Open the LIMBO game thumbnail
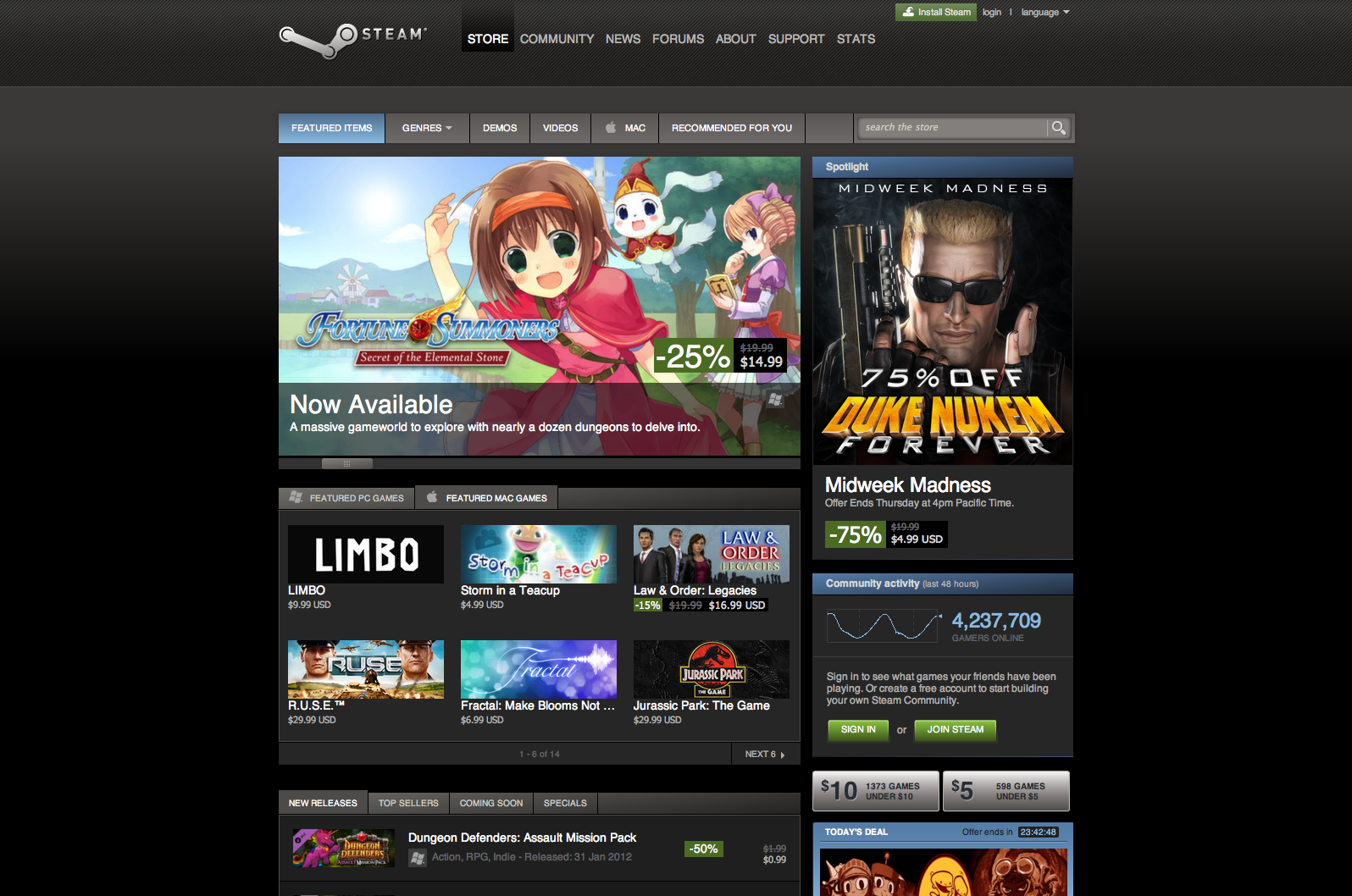This screenshot has height=896, width=1352. click(x=365, y=555)
